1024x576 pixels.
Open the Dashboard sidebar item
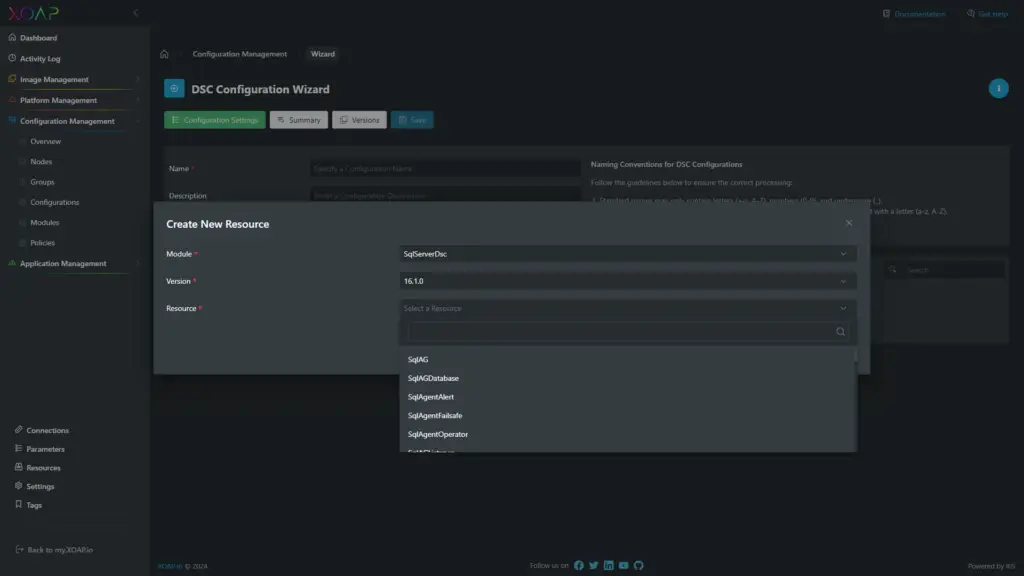click(x=38, y=38)
